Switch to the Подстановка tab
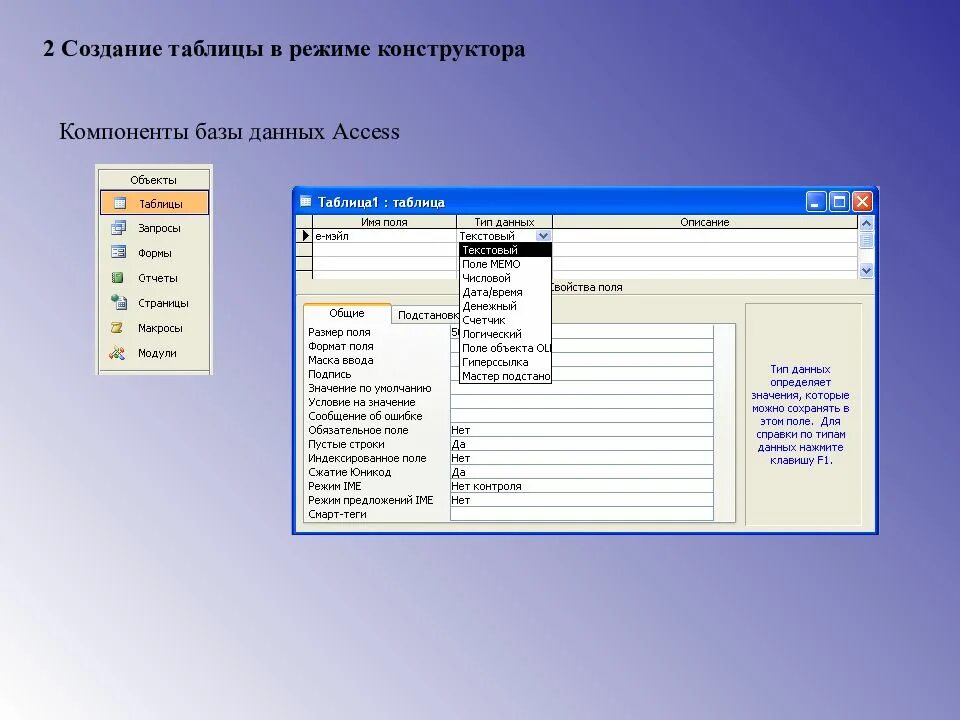The height and width of the screenshot is (720, 960). click(x=426, y=315)
